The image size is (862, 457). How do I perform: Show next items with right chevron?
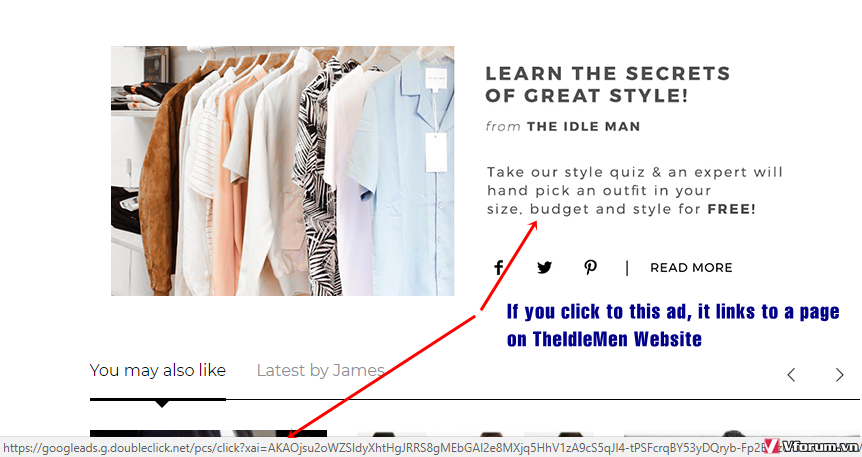(839, 375)
